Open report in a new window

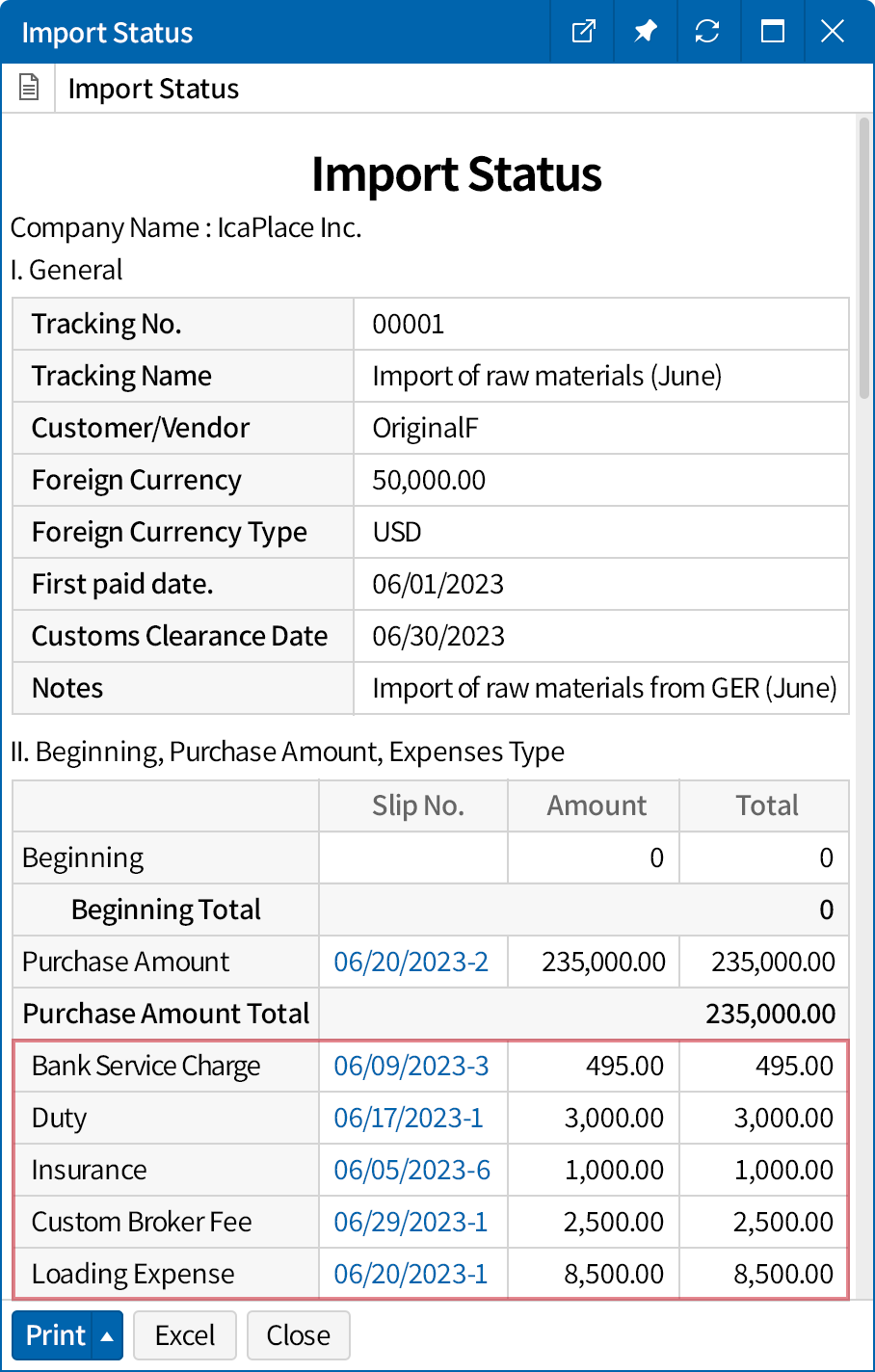pos(582,32)
